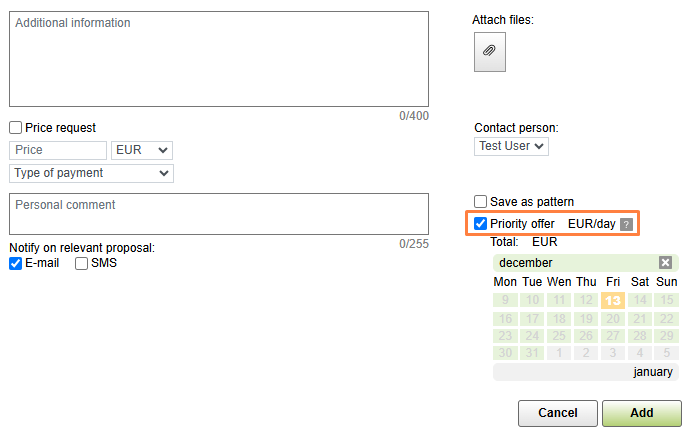This screenshot has height=436, width=699.
Task: Expand the Type of payment dropdown
Action: [x=91, y=173]
